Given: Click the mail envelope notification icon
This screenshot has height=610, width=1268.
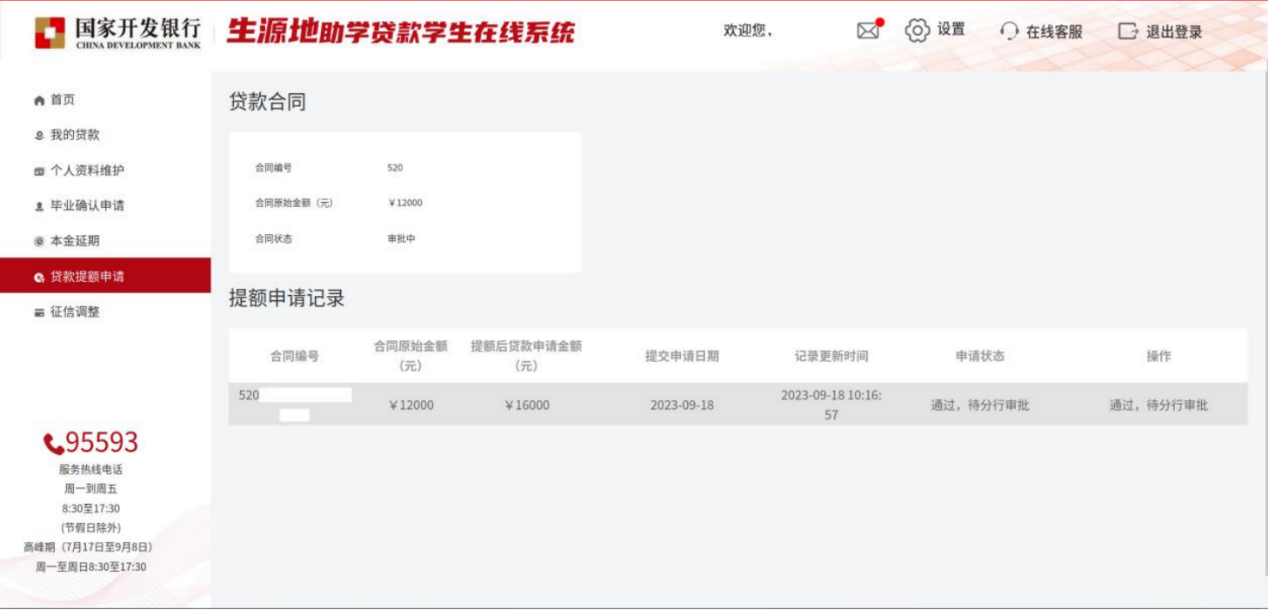Looking at the screenshot, I should [868, 31].
